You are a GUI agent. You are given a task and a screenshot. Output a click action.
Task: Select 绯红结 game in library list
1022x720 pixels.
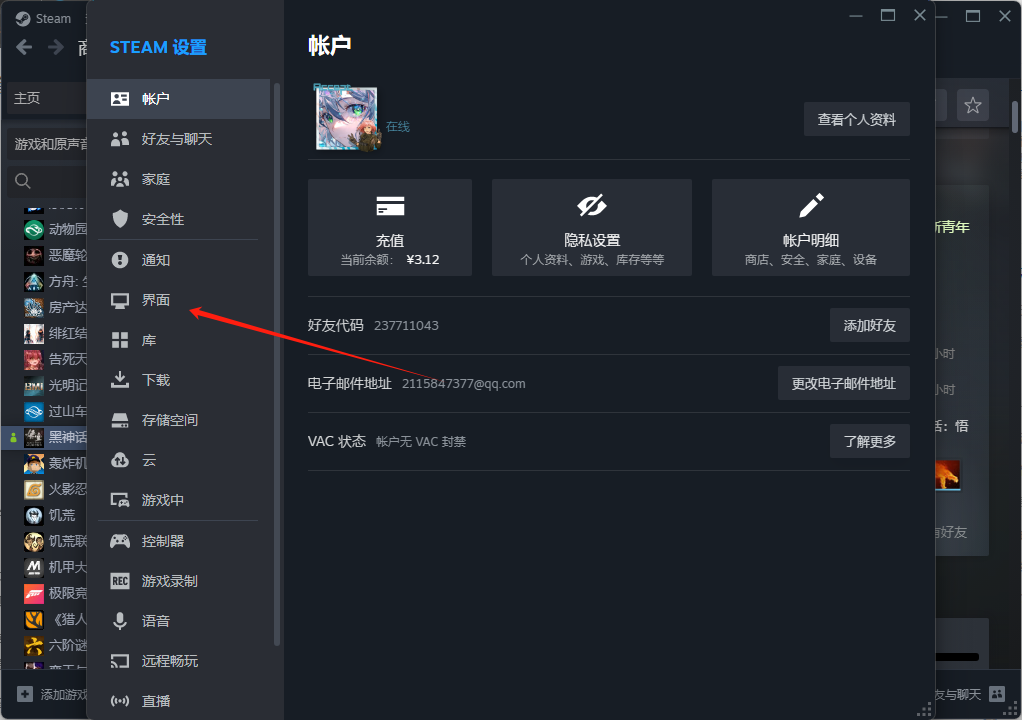55,333
